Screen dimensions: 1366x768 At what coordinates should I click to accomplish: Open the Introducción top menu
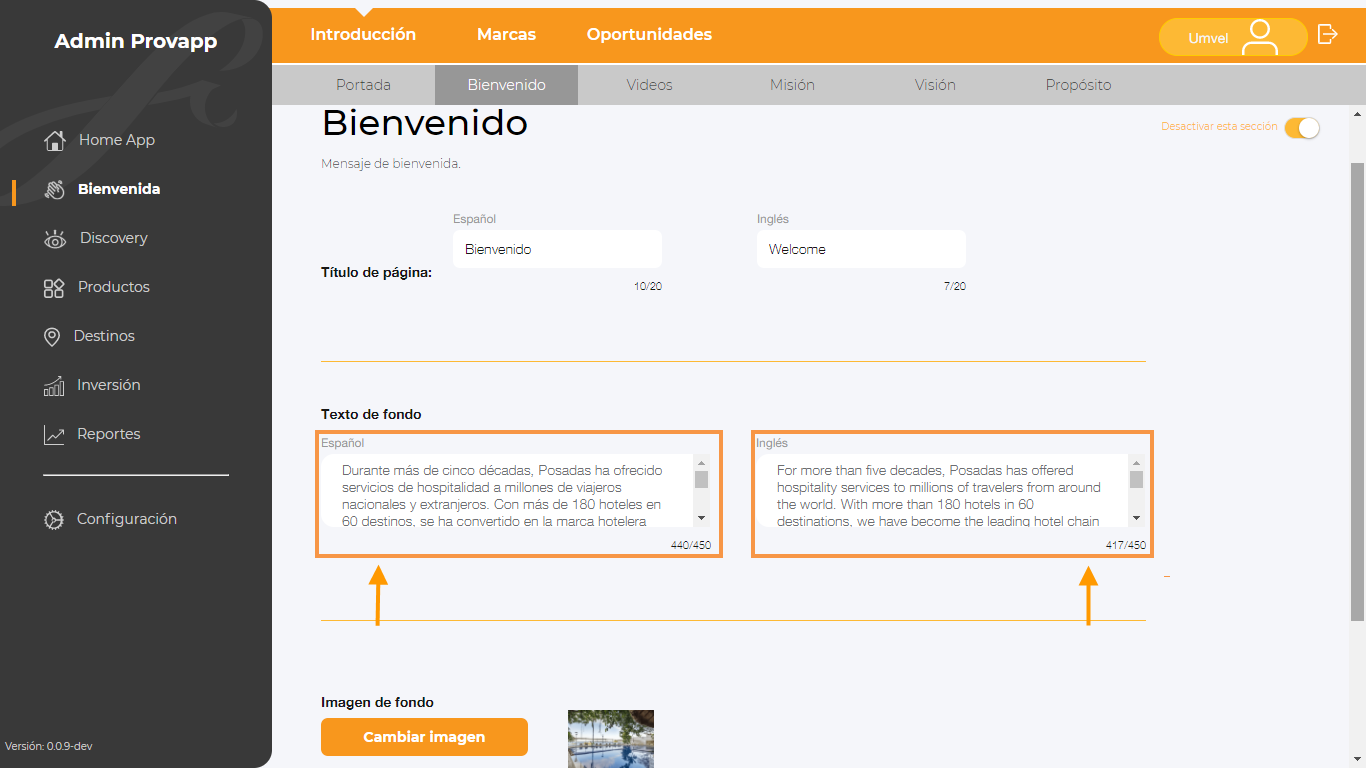point(363,34)
